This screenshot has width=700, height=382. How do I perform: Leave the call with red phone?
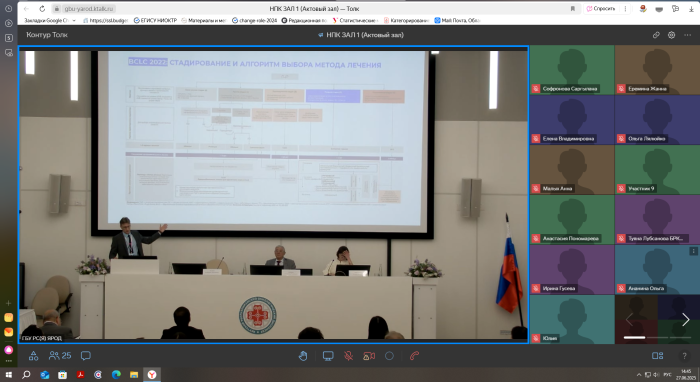(414, 356)
